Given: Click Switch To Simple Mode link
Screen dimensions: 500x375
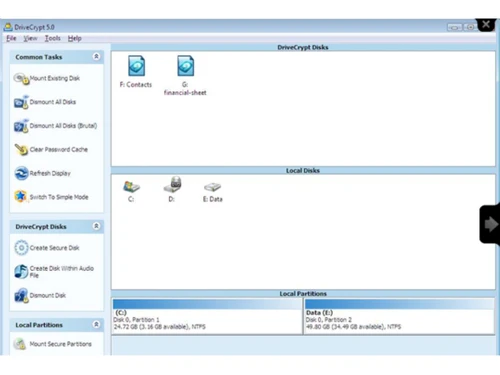Looking at the screenshot, I should coord(59,197).
